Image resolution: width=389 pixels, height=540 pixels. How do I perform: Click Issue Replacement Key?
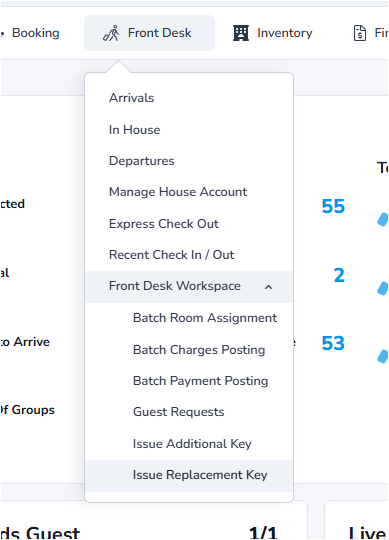[200, 475]
